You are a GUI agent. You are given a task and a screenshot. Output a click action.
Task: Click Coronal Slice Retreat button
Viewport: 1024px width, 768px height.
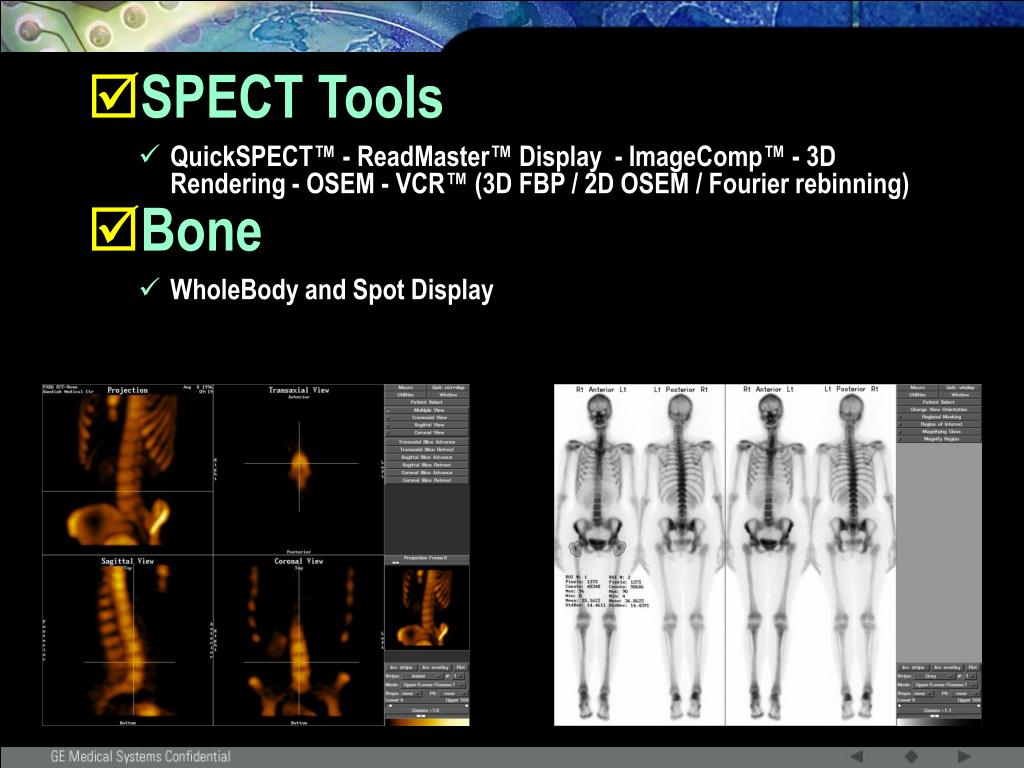tap(426, 480)
